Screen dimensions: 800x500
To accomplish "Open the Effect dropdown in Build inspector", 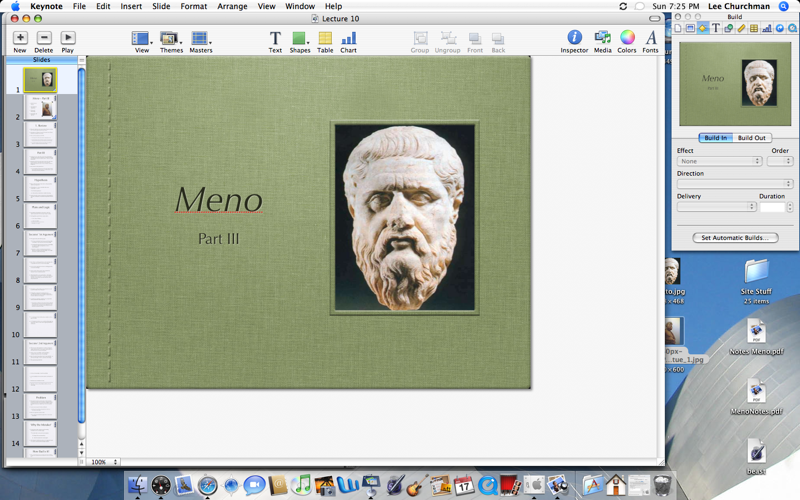I will 719,161.
